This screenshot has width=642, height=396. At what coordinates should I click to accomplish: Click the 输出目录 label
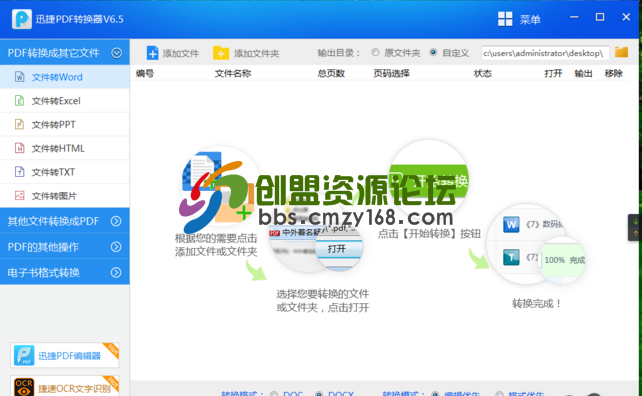339,53
